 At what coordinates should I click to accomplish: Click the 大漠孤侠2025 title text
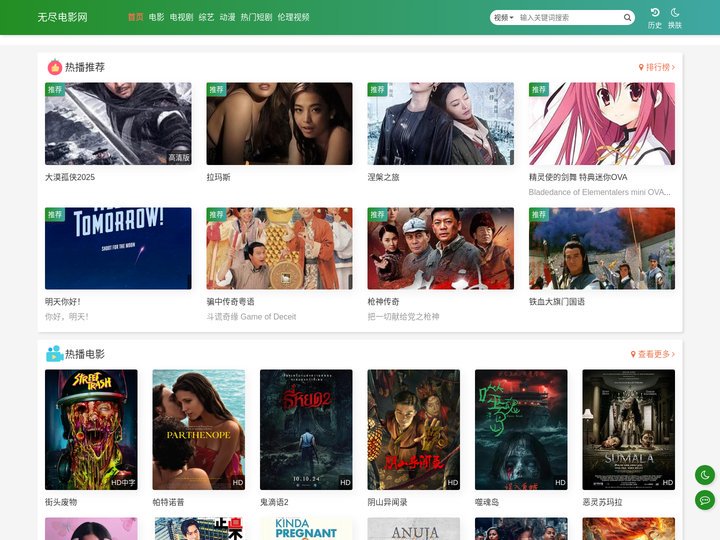(70, 177)
